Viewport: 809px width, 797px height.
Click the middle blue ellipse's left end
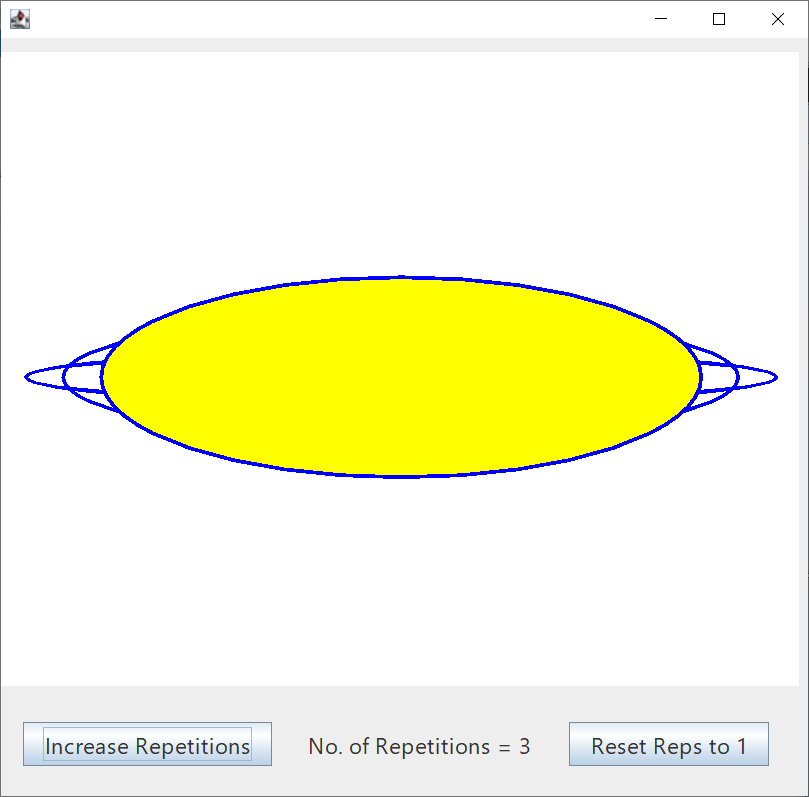tap(64, 377)
